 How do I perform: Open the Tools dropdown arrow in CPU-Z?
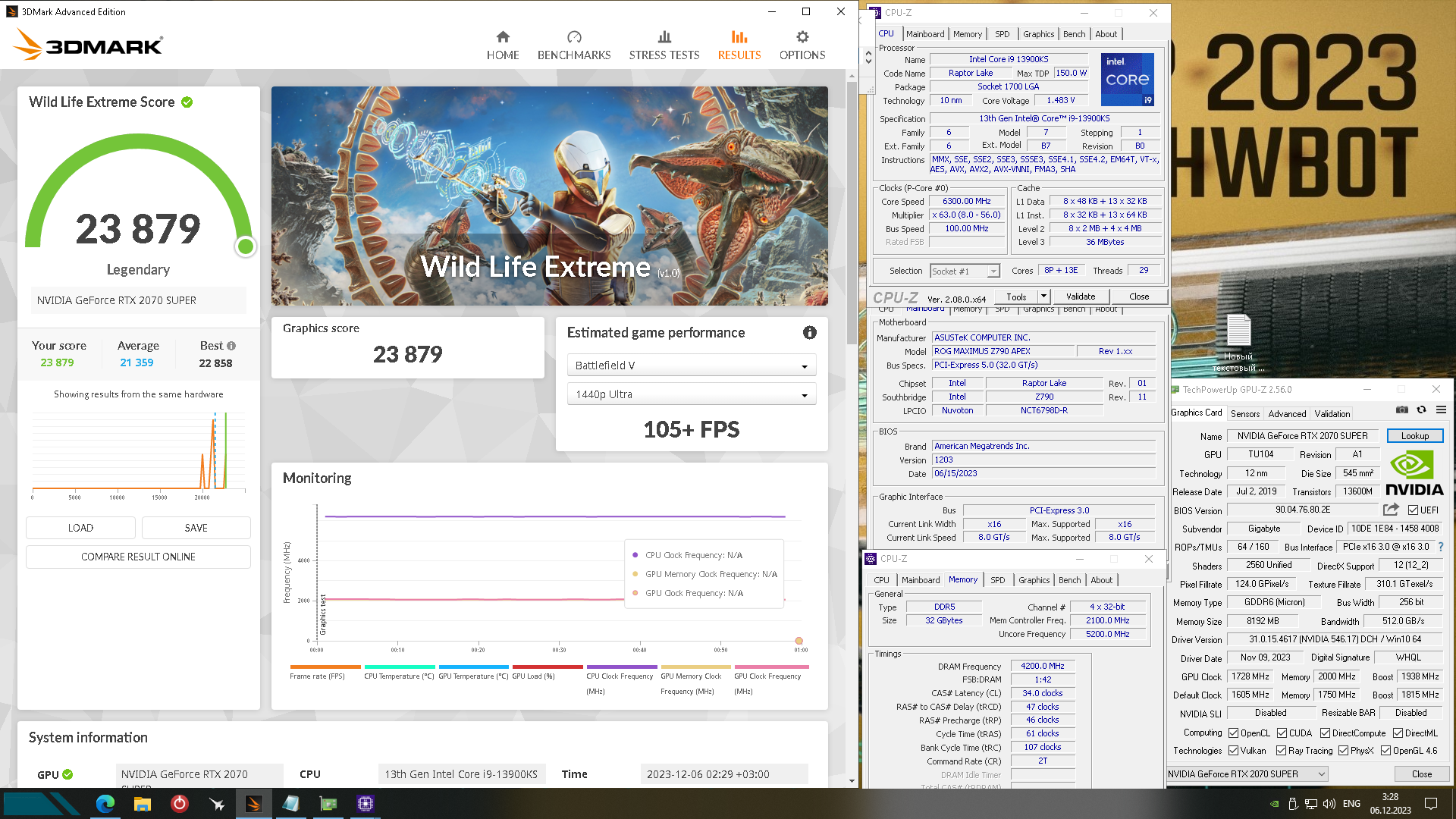coord(1043,297)
